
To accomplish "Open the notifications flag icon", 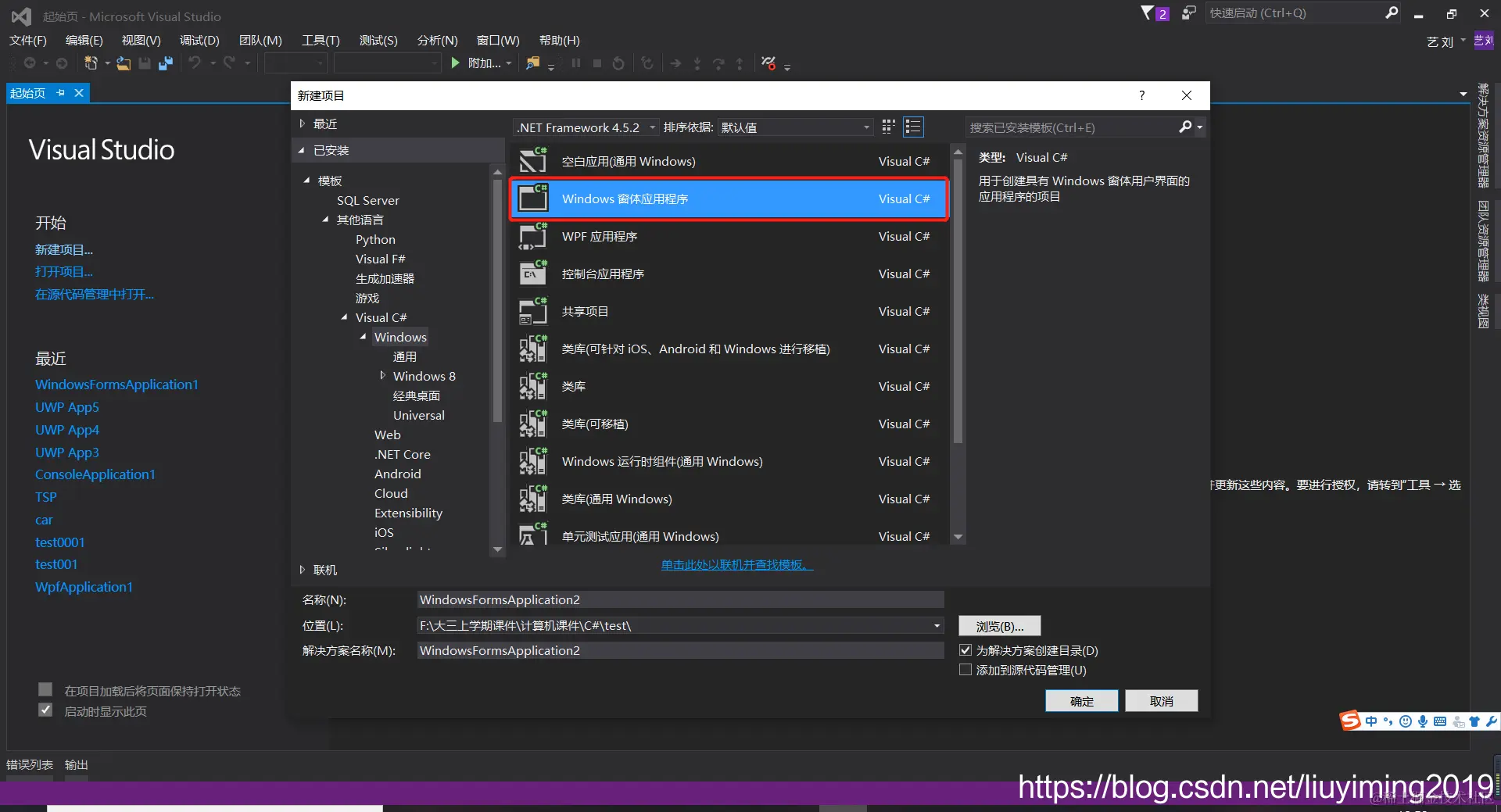I will point(1147,13).
